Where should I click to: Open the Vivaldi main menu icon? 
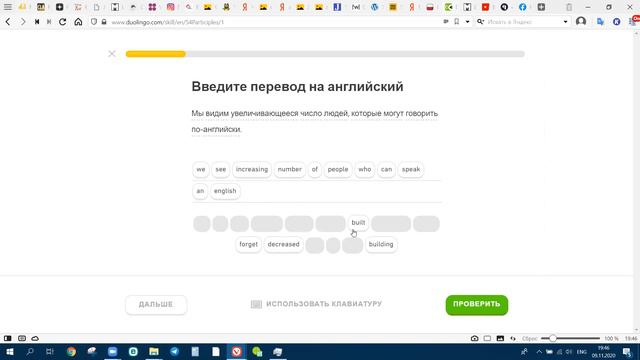(x=8, y=7)
